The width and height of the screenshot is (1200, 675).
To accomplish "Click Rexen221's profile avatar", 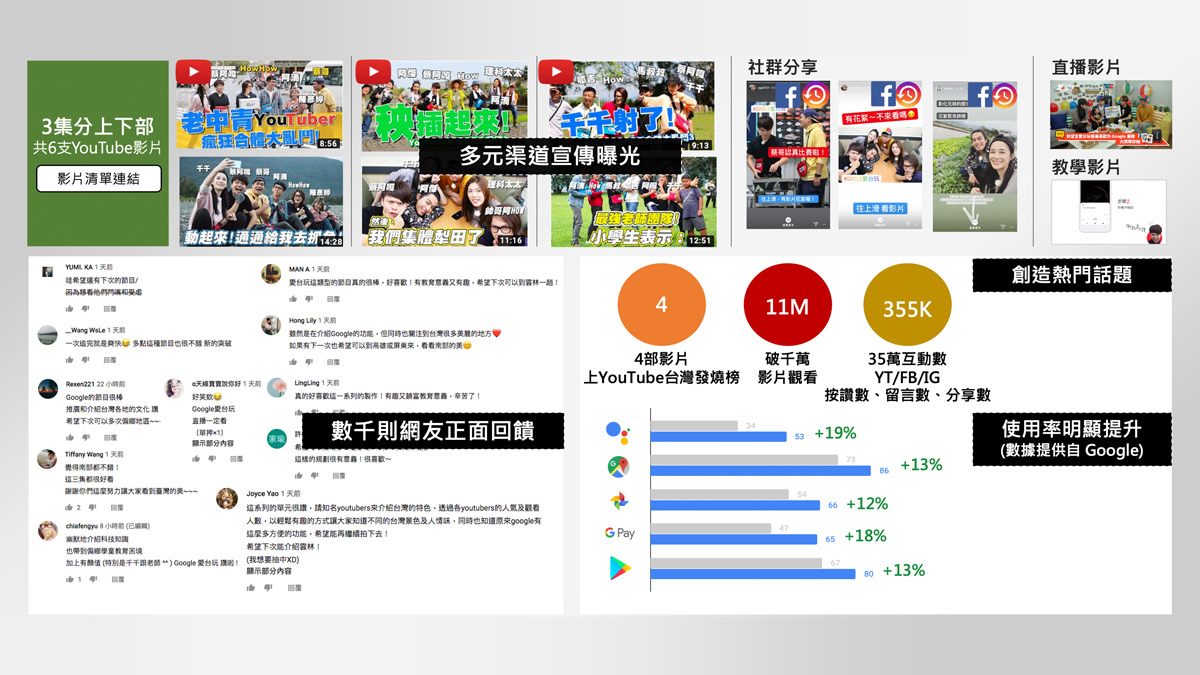I will (47, 389).
